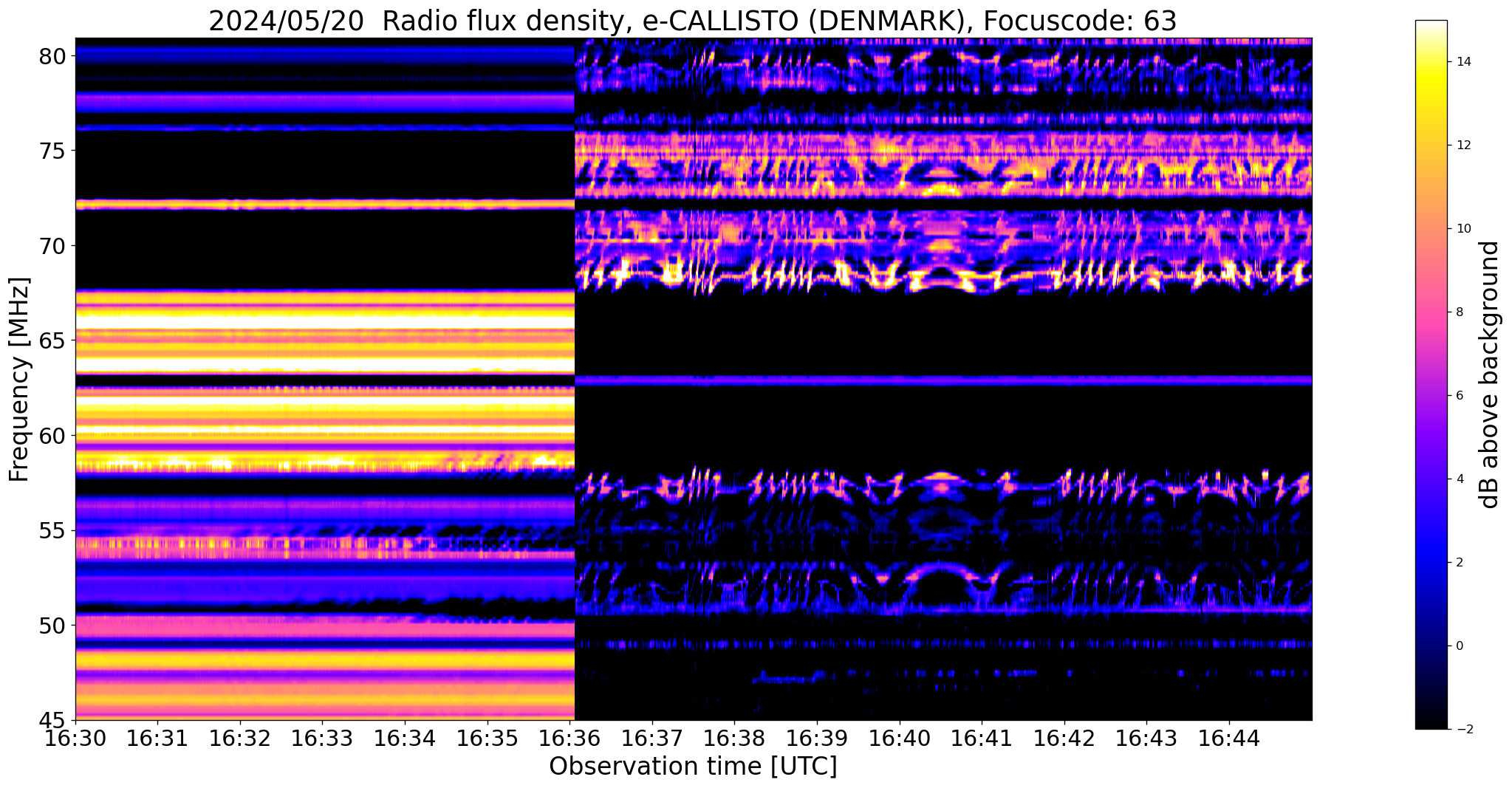This screenshot has height=788, width=1512.
Task: Click the 16:34 time tick label
Action: click(x=405, y=739)
